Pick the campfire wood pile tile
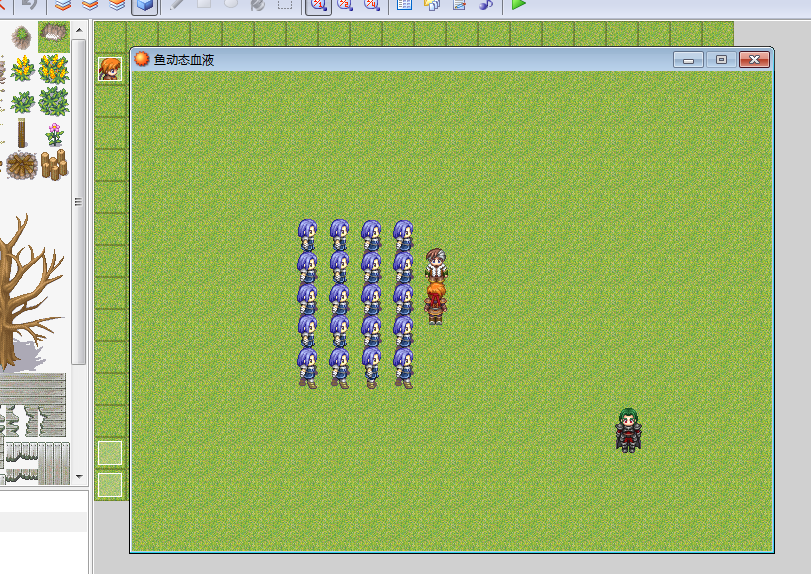The width and height of the screenshot is (811, 574). click(22, 165)
